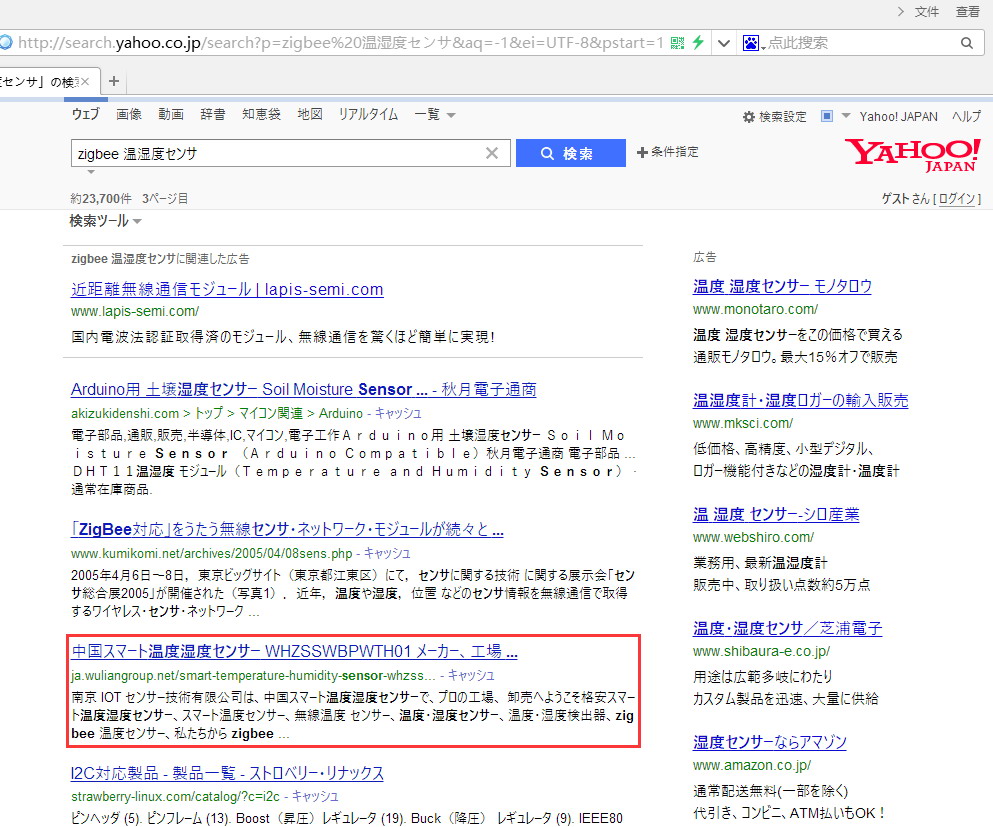
Task: Open 温湿度計・湿度ロガーの輸入販売 ad link
Action: (x=800, y=400)
